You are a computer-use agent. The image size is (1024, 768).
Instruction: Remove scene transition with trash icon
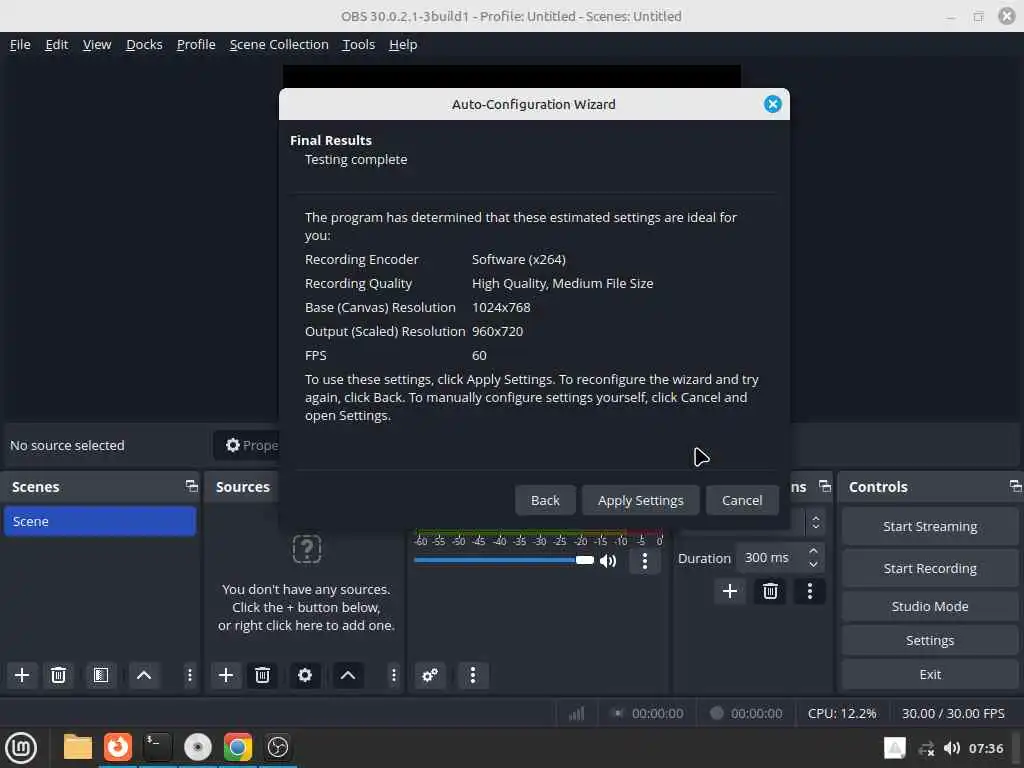click(x=770, y=591)
